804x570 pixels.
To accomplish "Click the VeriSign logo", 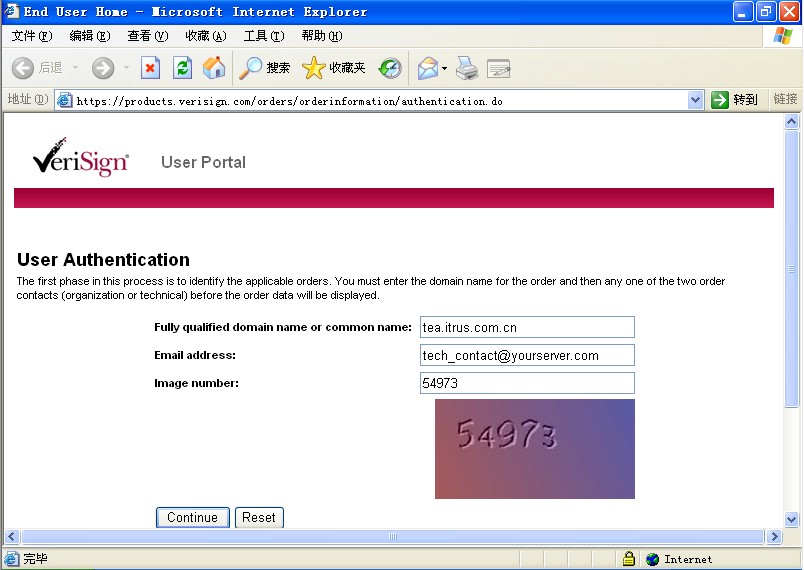I will tap(81, 157).
